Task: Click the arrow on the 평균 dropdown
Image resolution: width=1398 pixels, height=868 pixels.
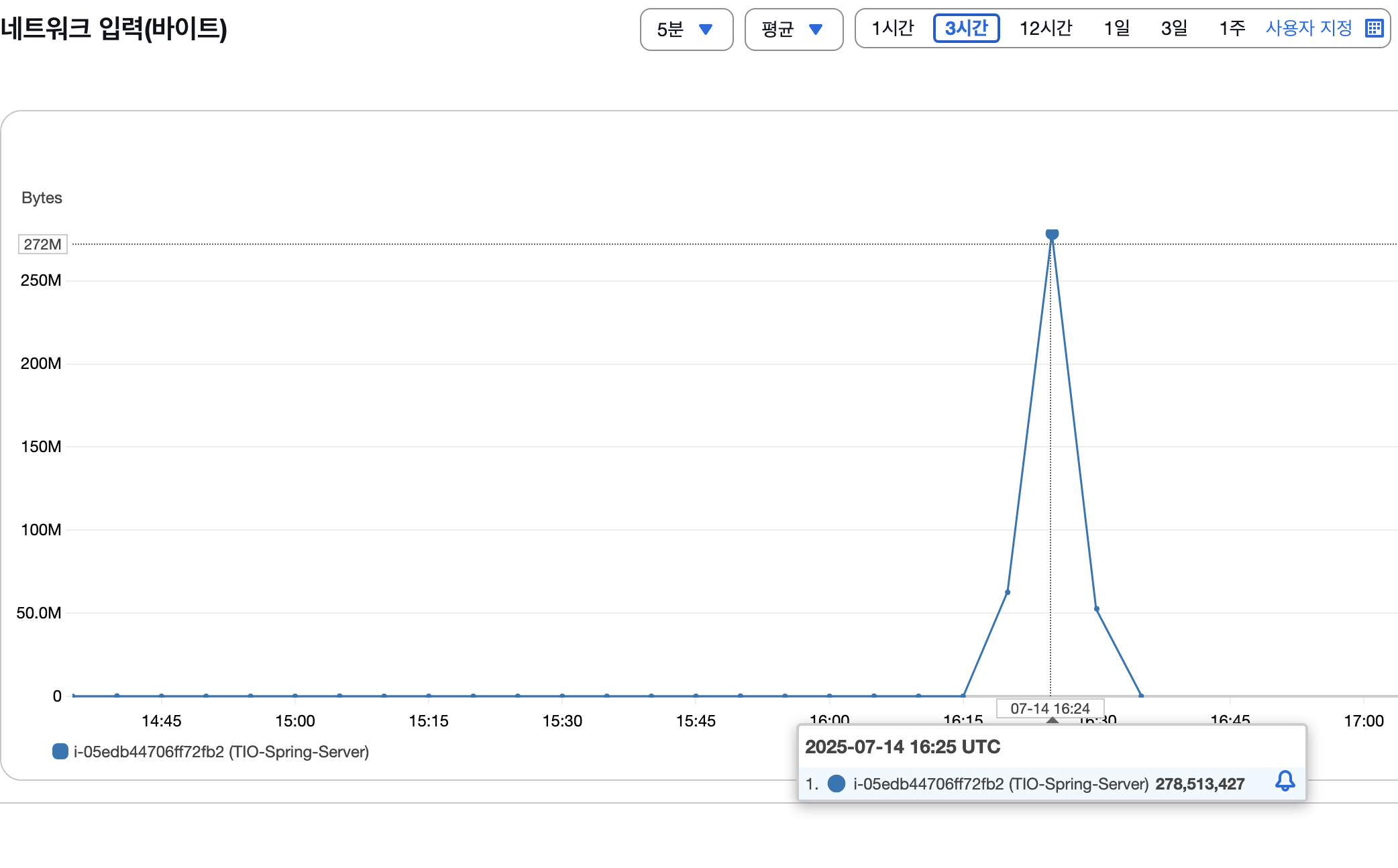Action: [816, 29]
